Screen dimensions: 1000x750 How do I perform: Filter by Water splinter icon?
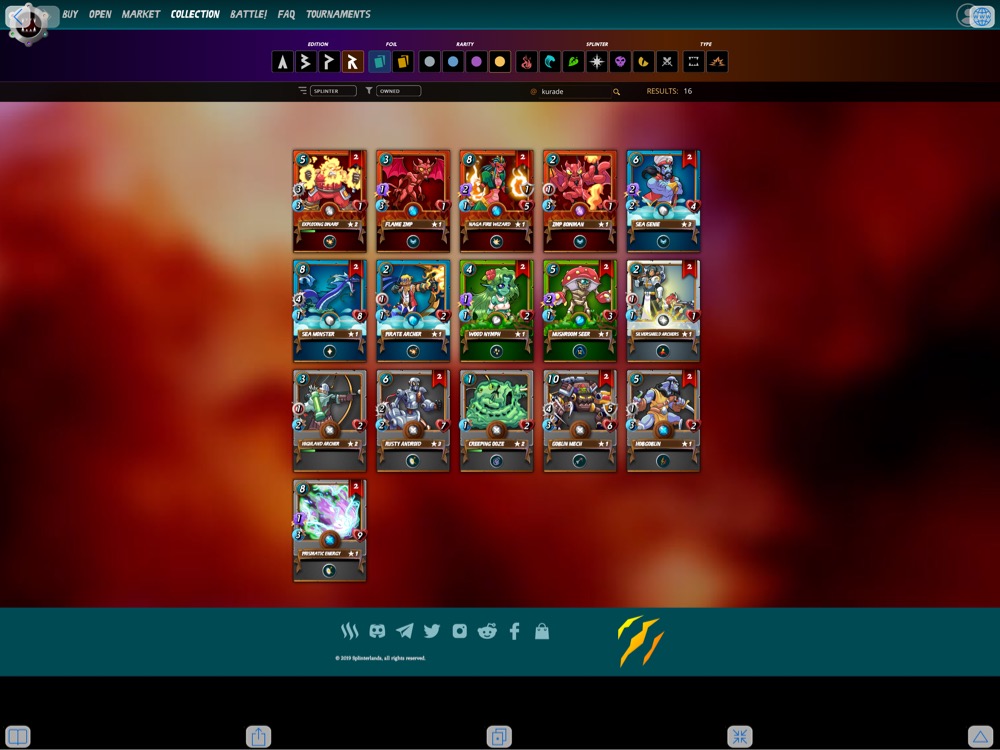550,62
